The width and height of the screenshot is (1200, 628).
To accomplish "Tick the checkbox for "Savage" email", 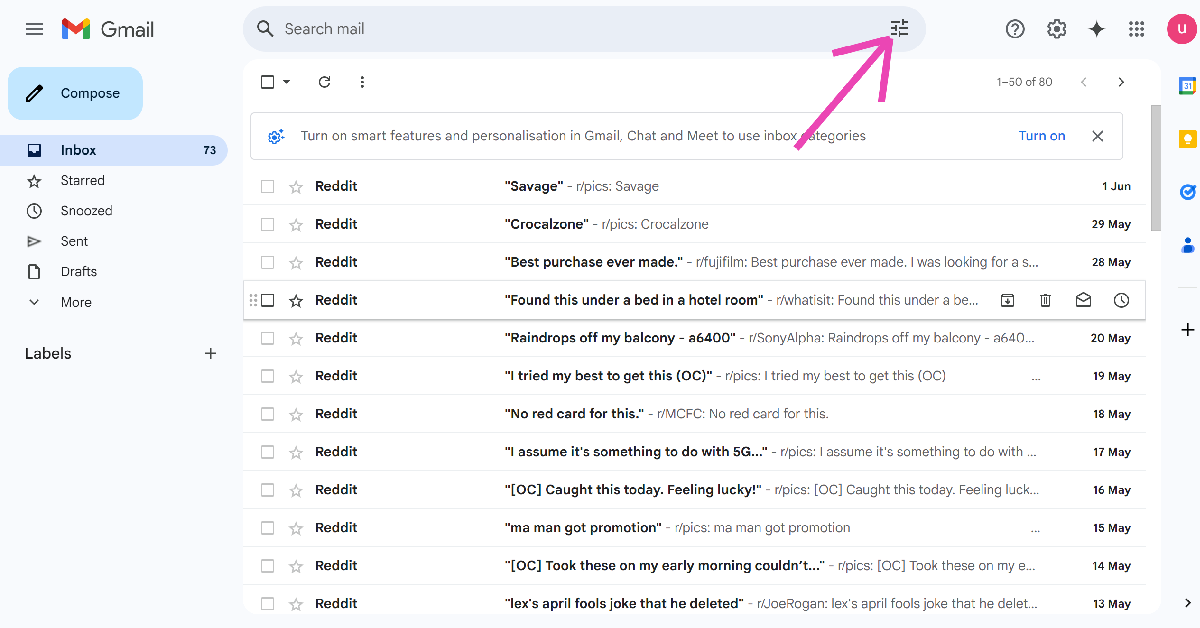I will click(x=267, y=186).
